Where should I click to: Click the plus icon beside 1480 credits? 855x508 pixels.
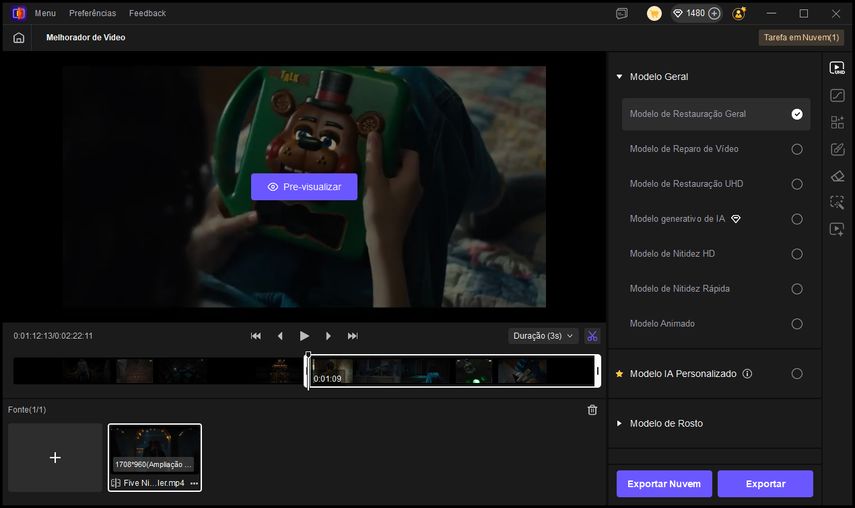point(714,13)
